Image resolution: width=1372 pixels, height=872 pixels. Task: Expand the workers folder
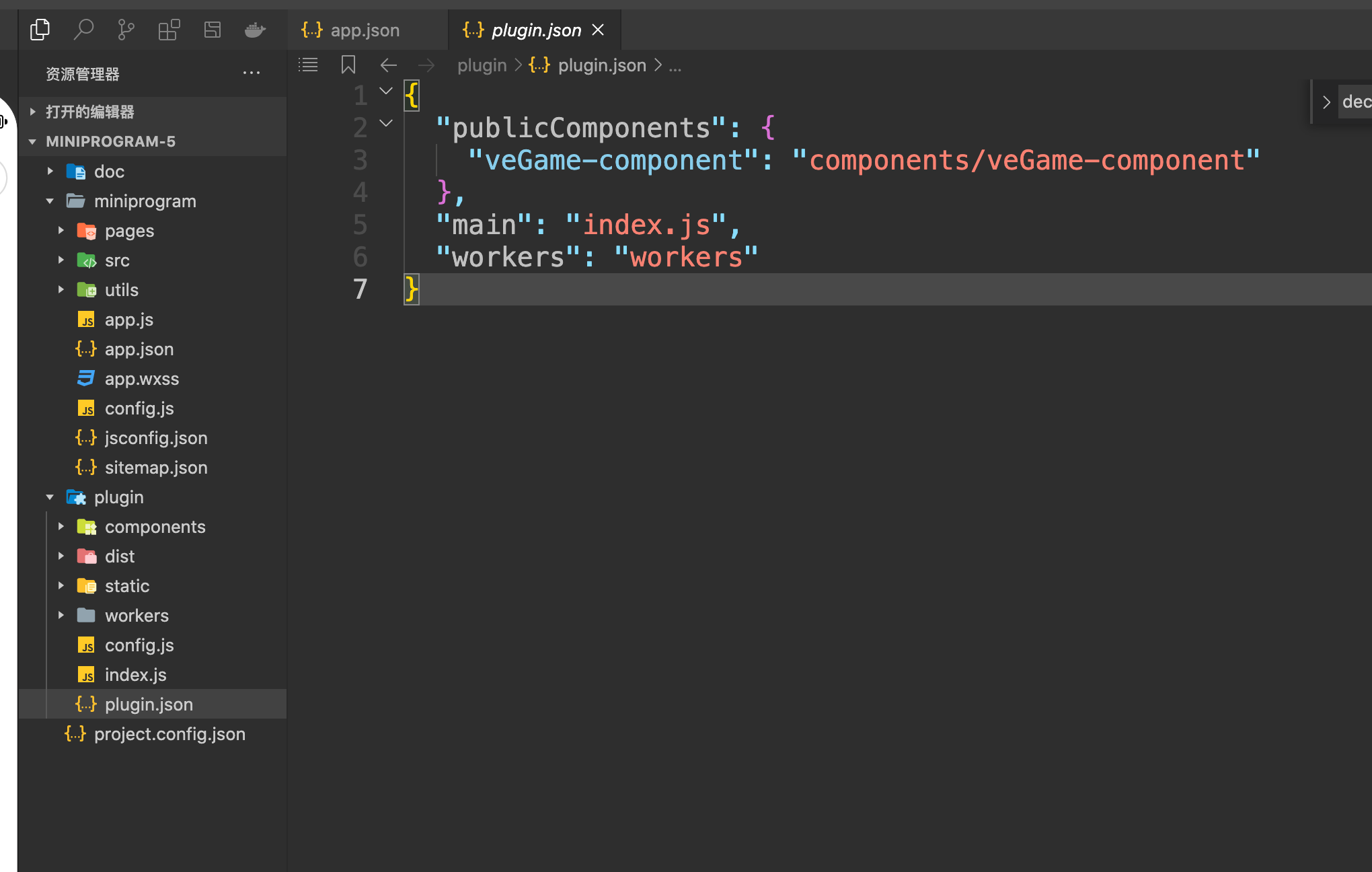(61, 616)
